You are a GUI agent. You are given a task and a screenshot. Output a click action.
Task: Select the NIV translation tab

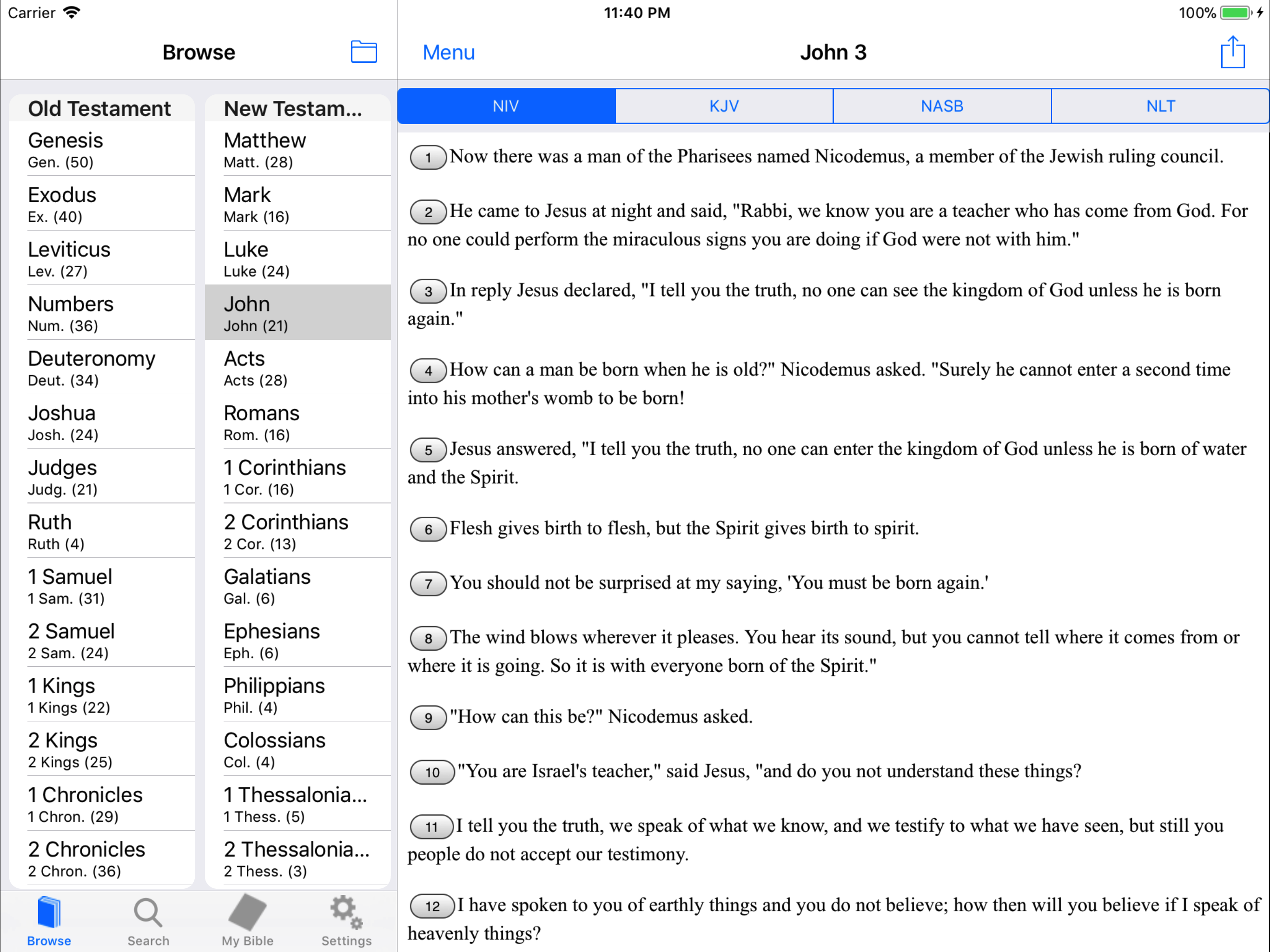(506, 106)
